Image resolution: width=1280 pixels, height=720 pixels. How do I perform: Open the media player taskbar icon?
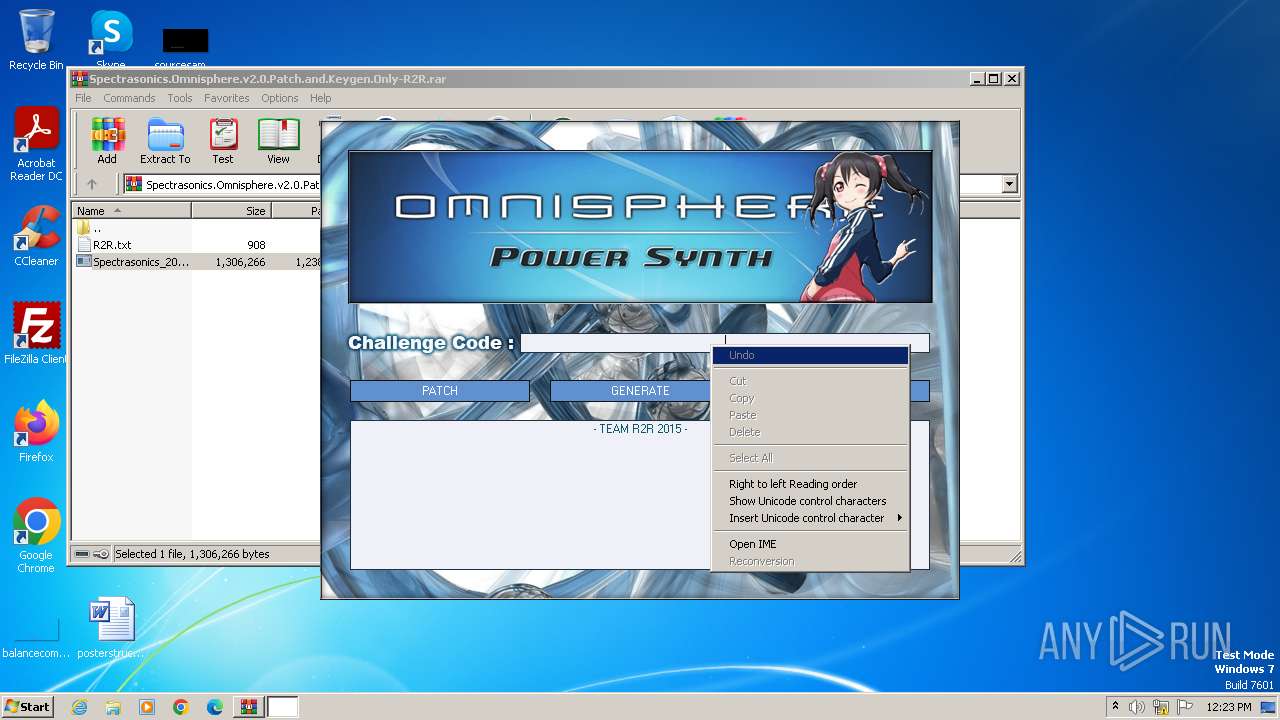pyautogui.click(x=147, y=707)
